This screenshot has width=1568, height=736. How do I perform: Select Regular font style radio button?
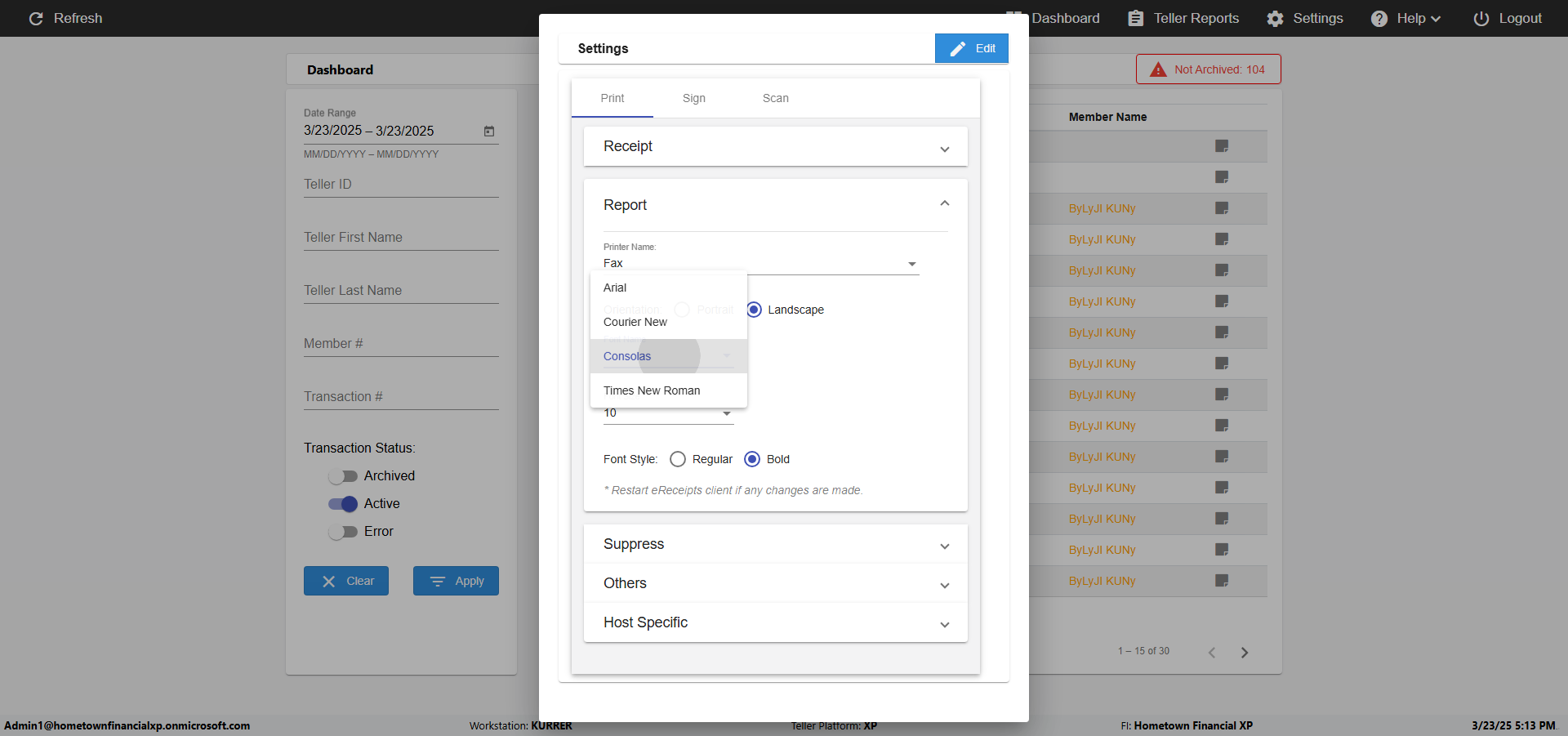pyautogui.click(x=677, y=459)
